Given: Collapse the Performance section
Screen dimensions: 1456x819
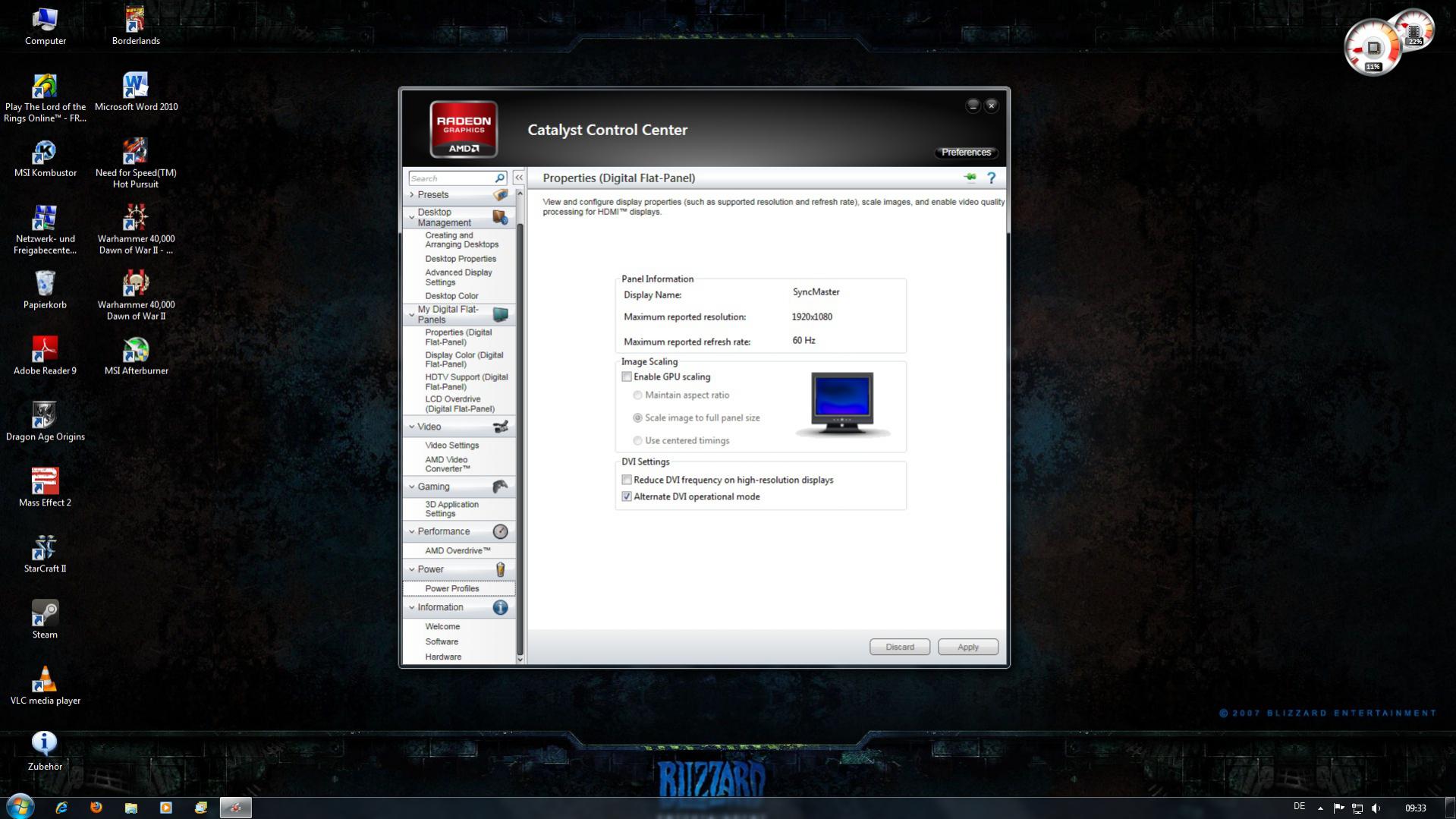Looking at the screenshot, I should click(x=412, y=531).
